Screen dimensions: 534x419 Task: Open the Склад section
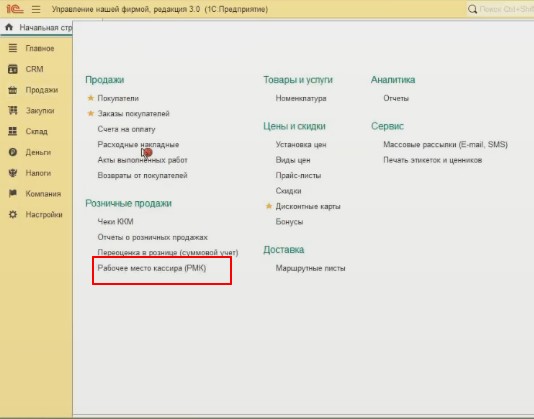(36, 131)
